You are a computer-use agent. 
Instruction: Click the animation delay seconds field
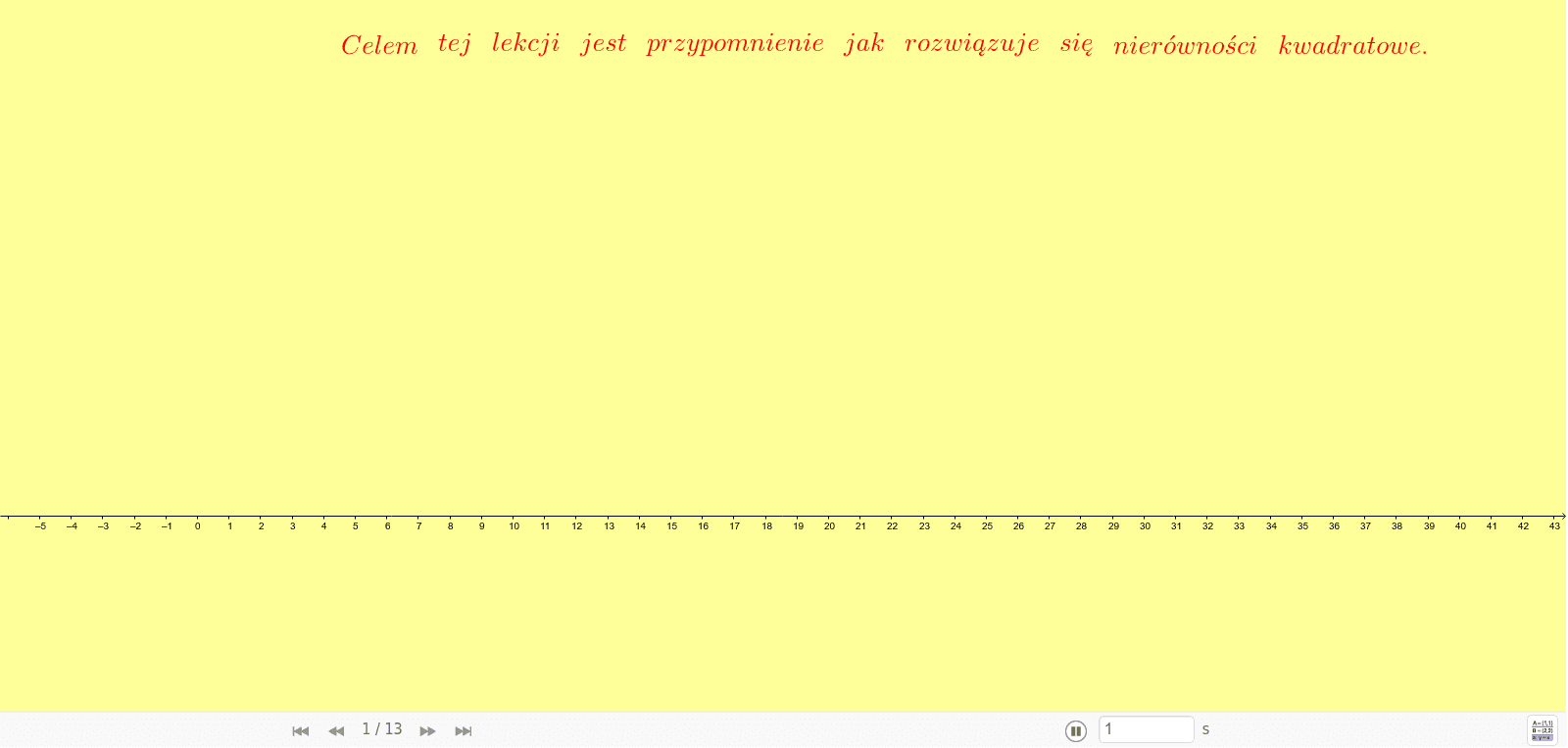tap(1147, 729)
